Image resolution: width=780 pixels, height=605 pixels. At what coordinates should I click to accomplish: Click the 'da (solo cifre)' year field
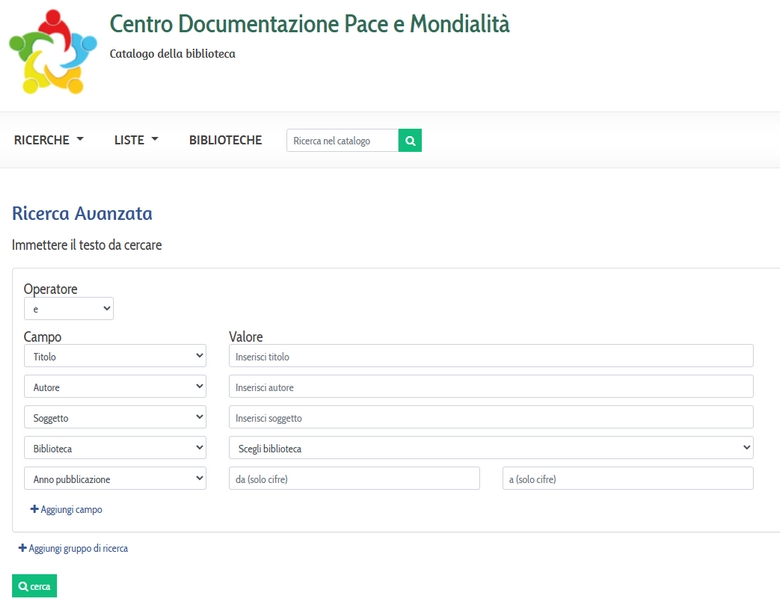(354, 478)
